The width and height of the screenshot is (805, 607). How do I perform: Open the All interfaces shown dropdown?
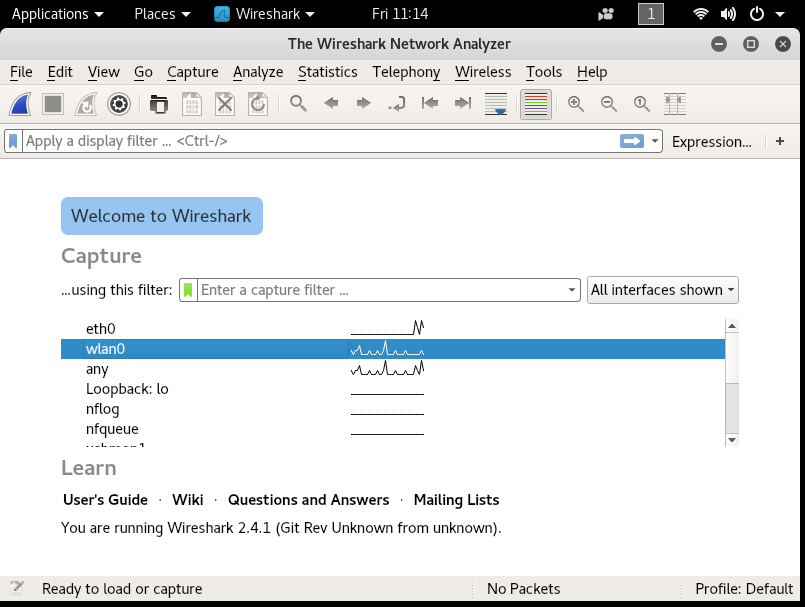pos(663,290)
